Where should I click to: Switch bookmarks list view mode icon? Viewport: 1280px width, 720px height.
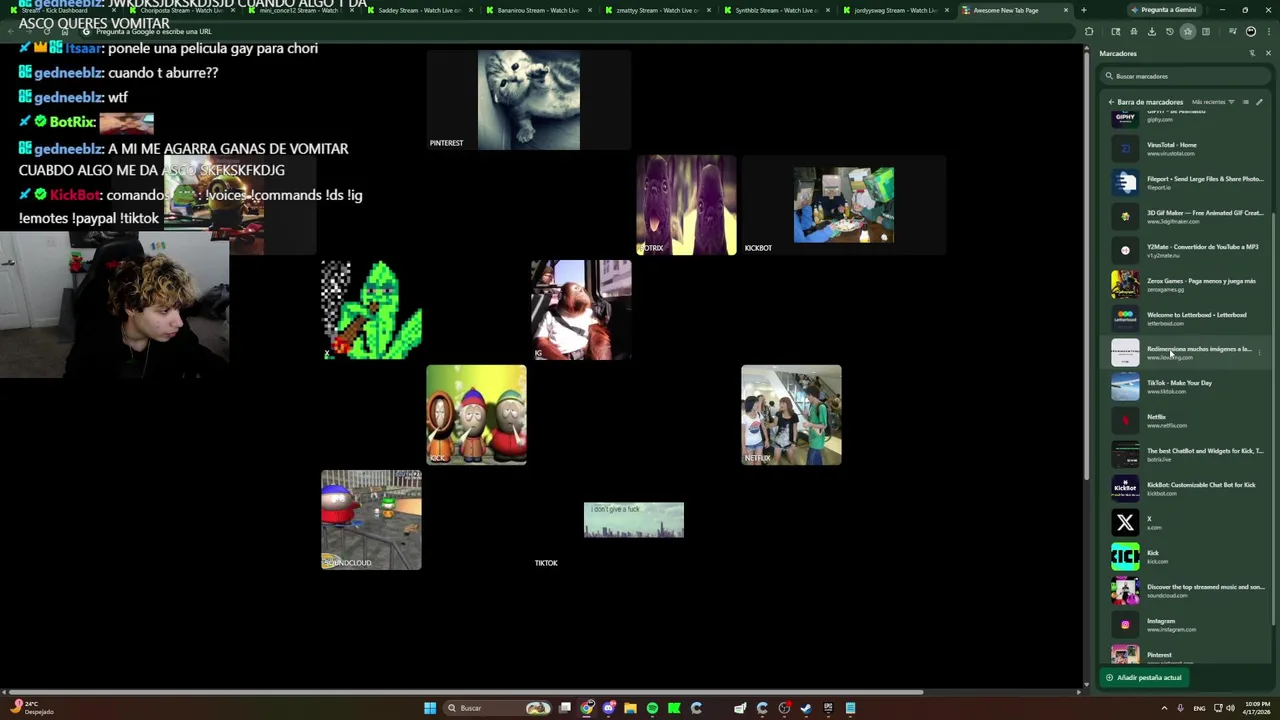1246,102
